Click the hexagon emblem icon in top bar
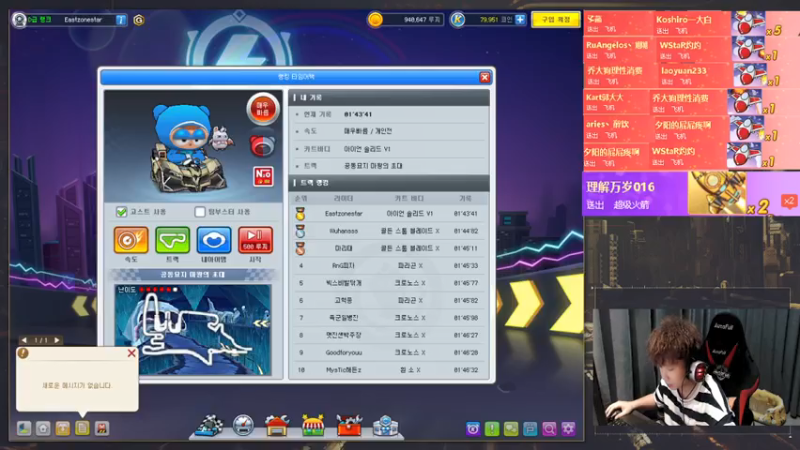 pyautogui.click(x=138, y=20)
